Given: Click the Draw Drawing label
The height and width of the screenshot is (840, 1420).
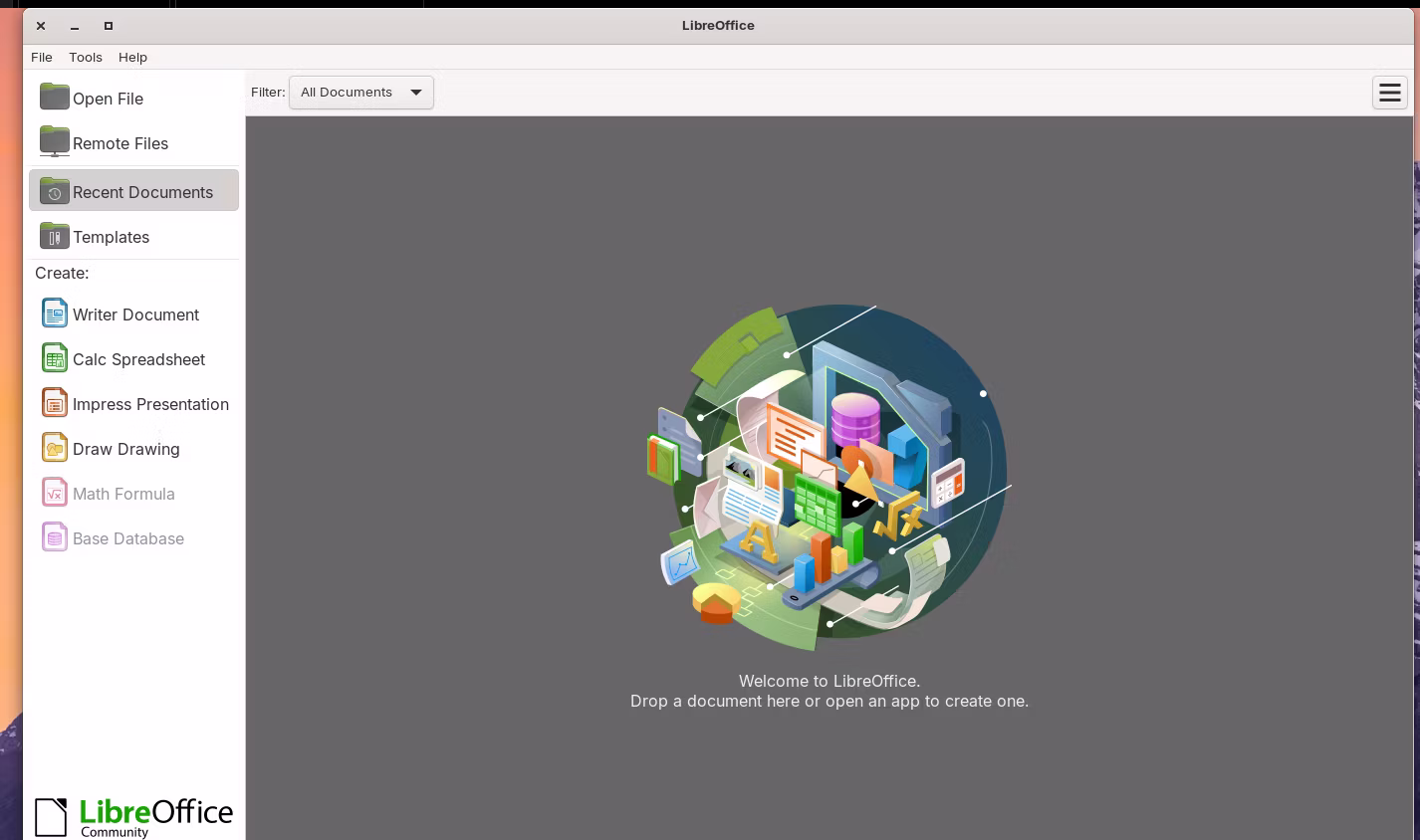Looking at the screenshot, I should pos(125,449).
